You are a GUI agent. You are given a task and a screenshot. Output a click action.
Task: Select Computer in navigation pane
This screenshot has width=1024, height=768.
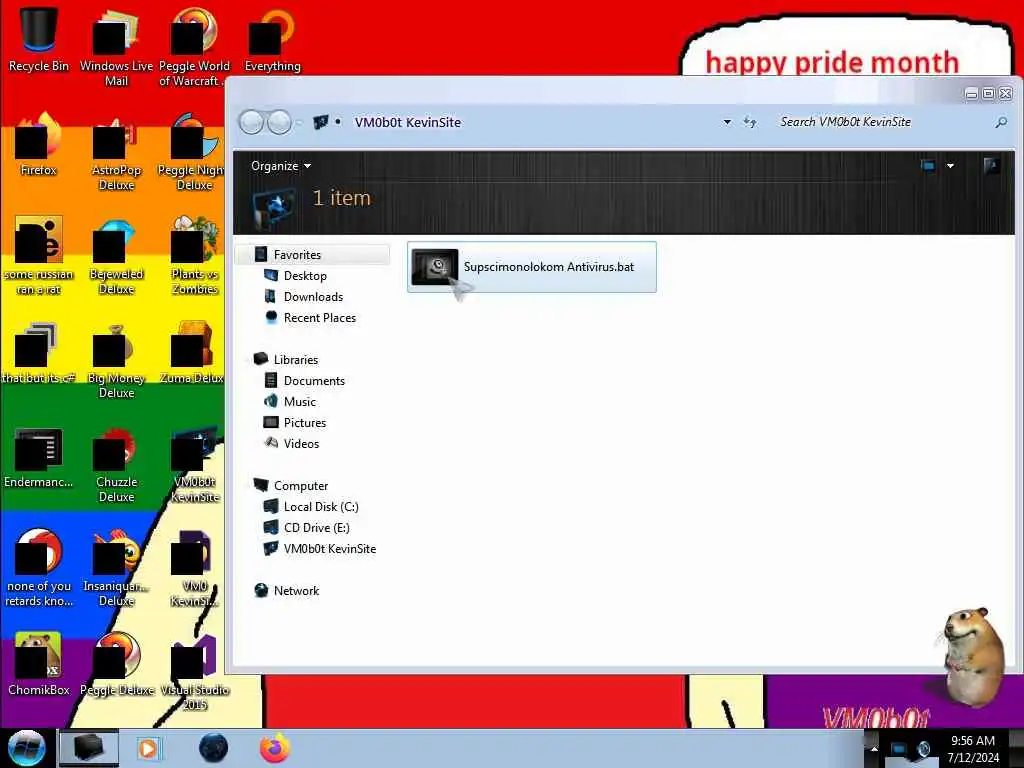tap(300, 486)
